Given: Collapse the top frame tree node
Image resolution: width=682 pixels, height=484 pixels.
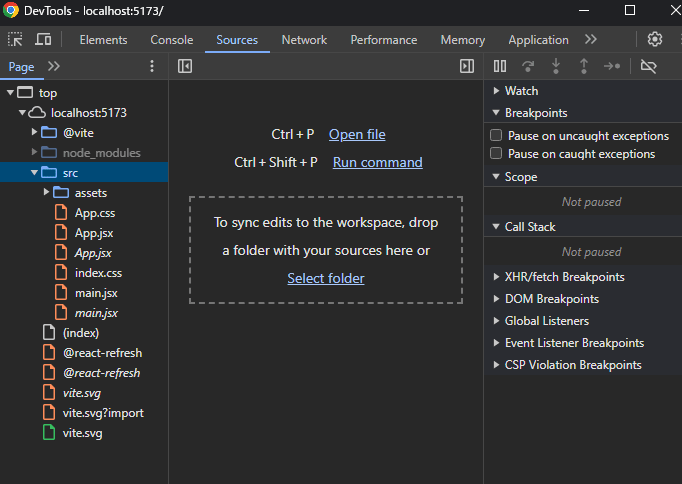Looking at the screenshot, I should 10,92.
